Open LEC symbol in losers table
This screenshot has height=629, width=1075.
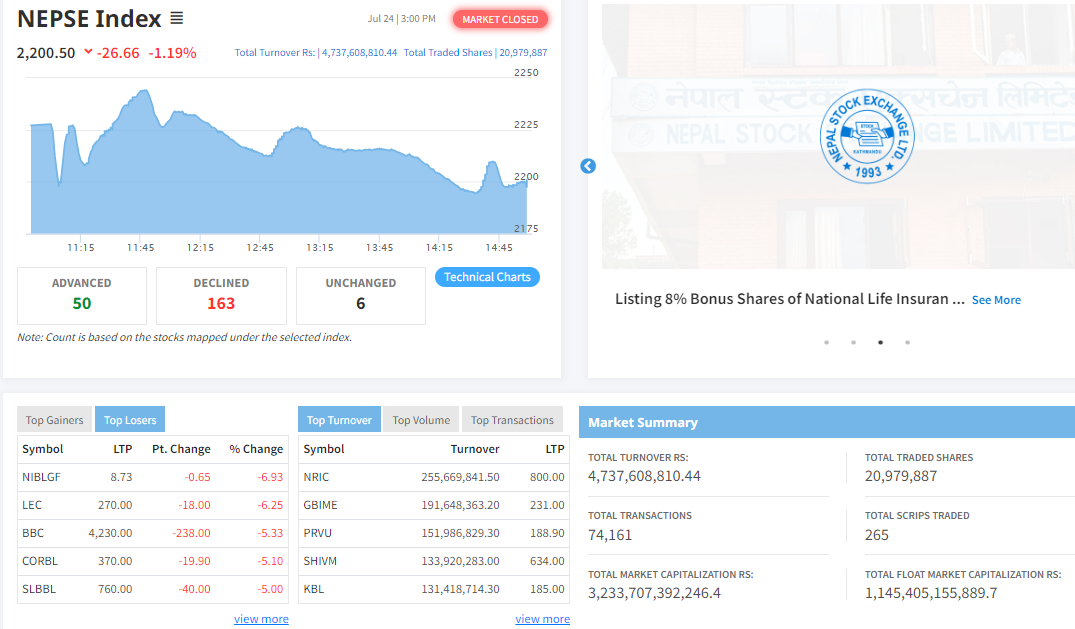(32, 505)
